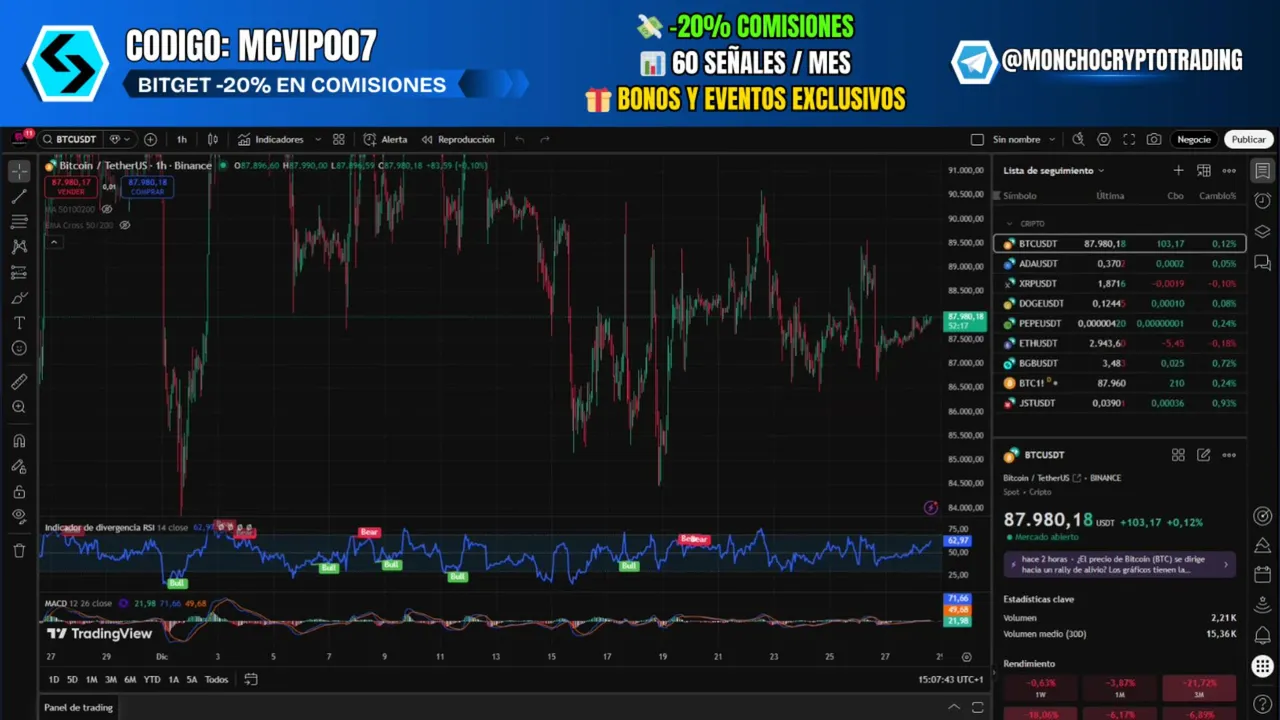Open the symbol tag dropdown next to BTCUSDT
The height and width of the screenshot is (720, 1280).
(118, 139)
